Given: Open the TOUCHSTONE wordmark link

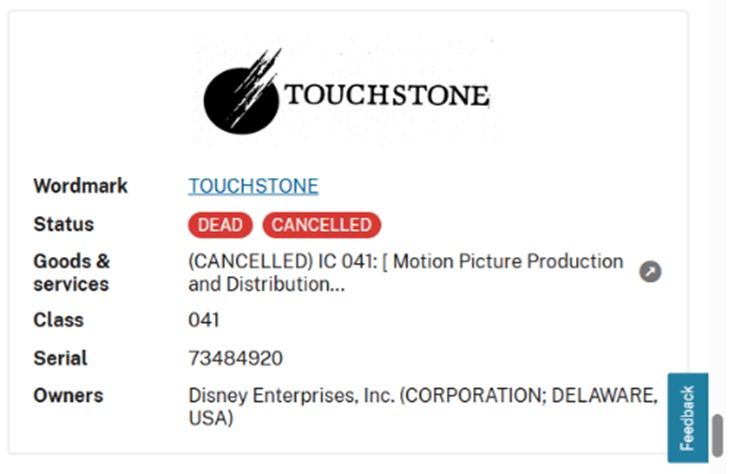Looking at the screenshot, I should click(x=253, y=186).
